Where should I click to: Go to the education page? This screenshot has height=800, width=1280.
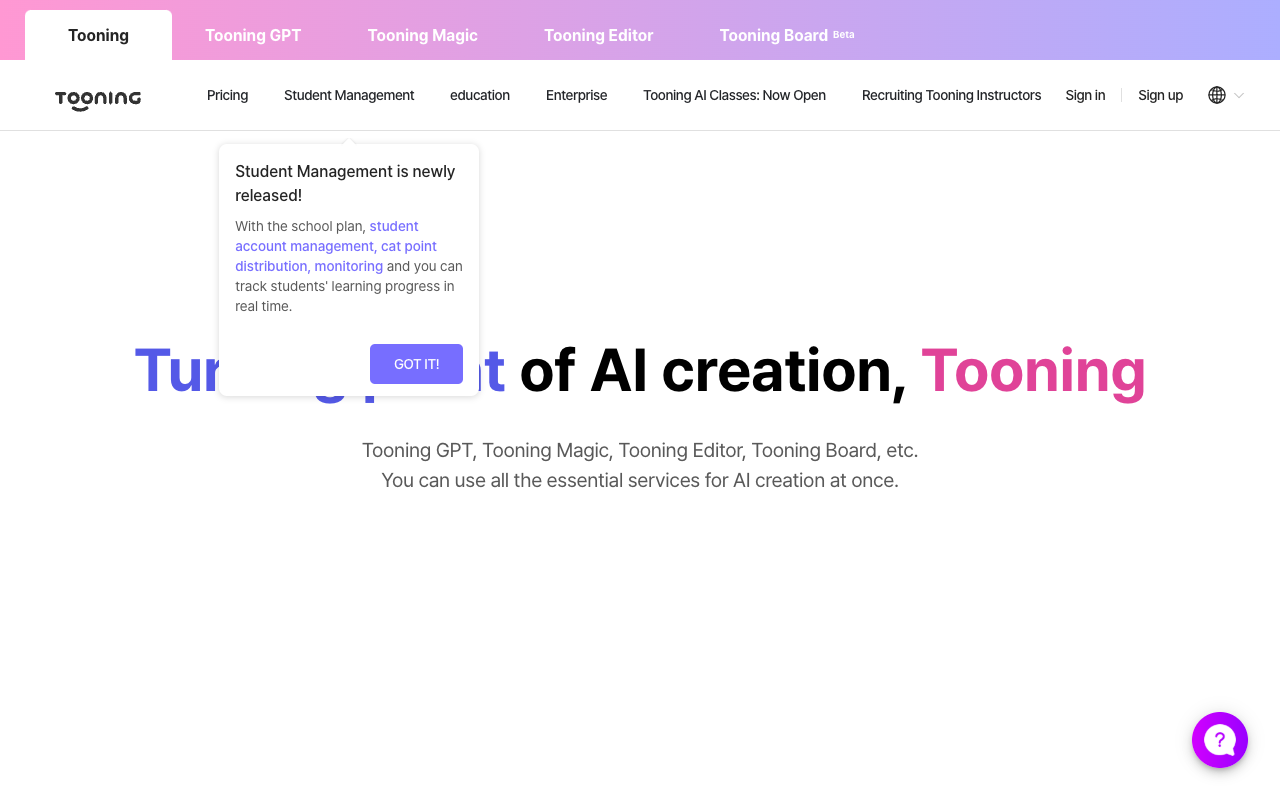click(480, 95)
